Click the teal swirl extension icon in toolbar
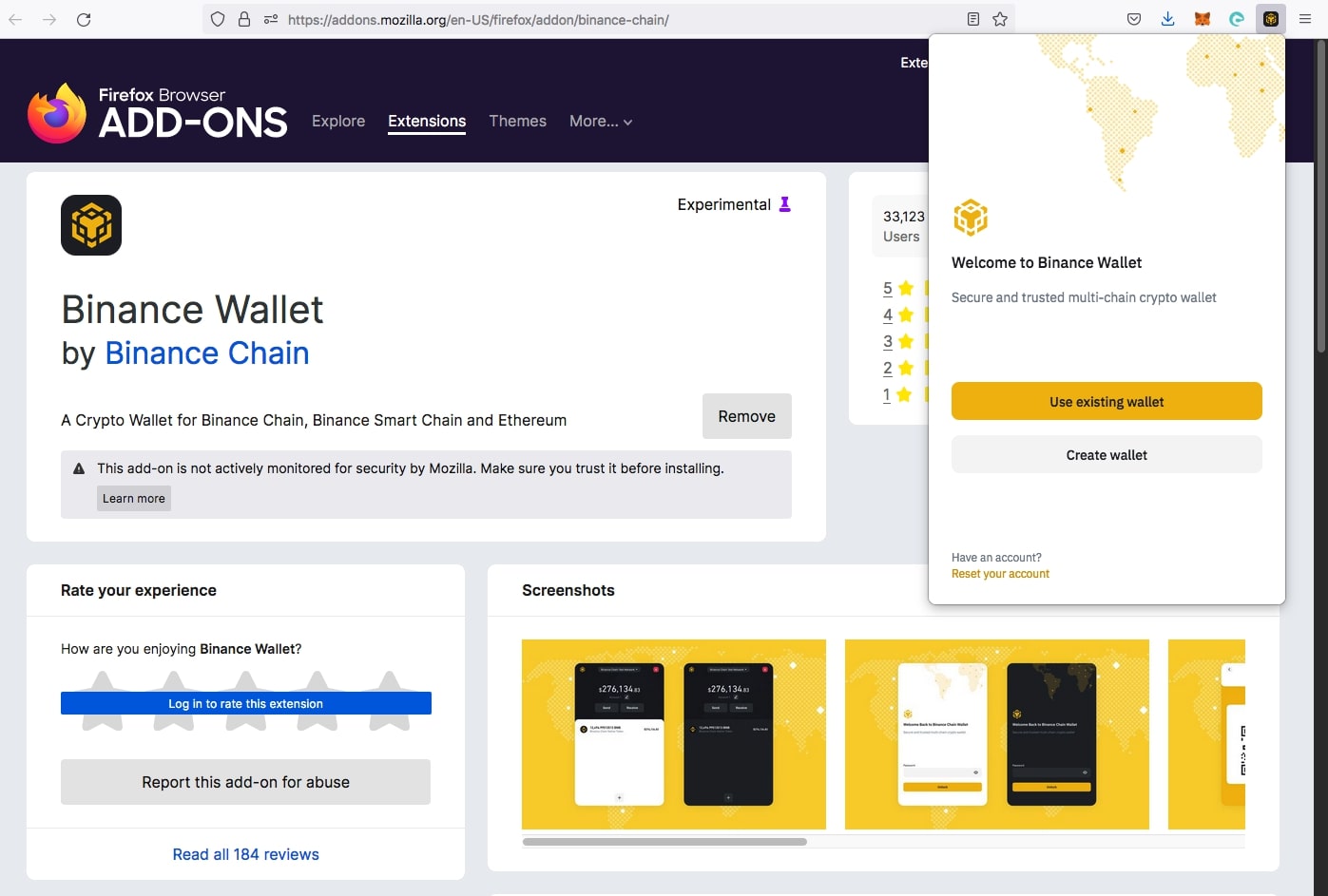 (1236, 18)
